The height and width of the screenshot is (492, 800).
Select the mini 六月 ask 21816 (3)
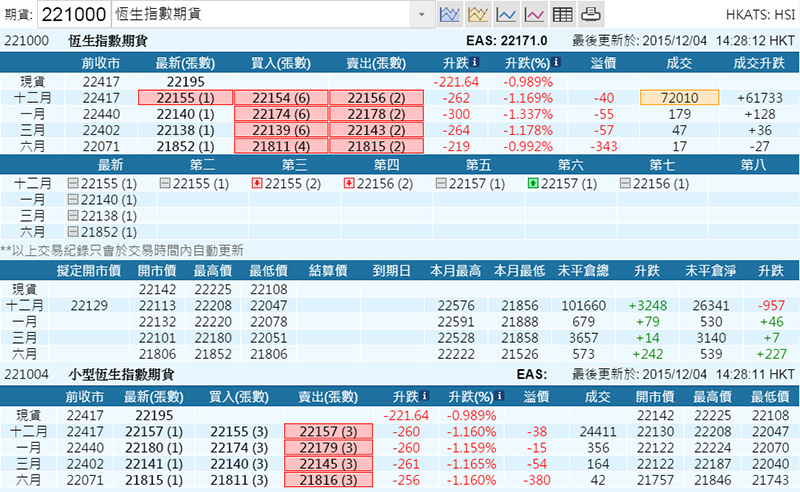[328, 480]
